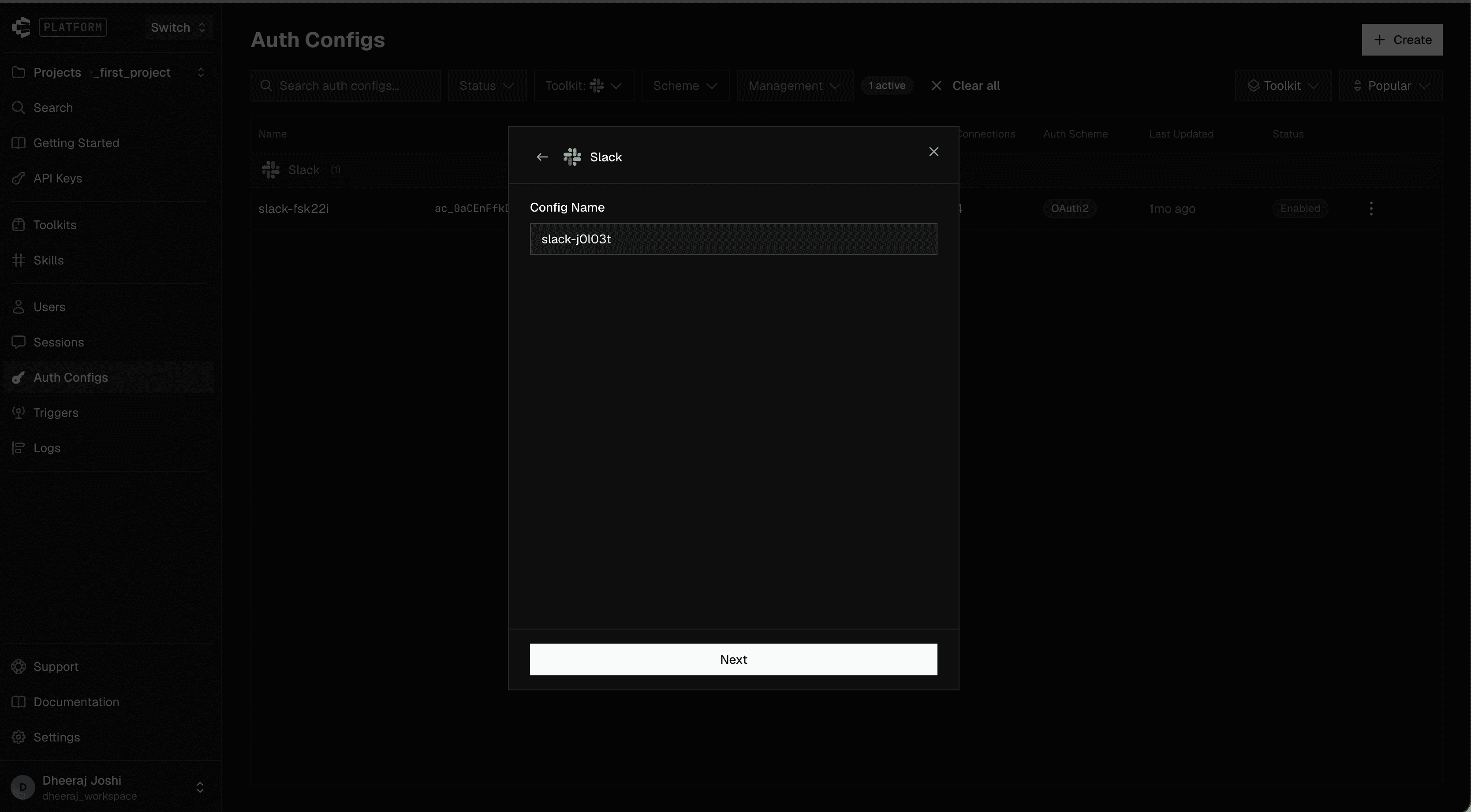1471x812 pixels.
Task: Click the Auth Scheme column header
Action: click(1075, 134)
